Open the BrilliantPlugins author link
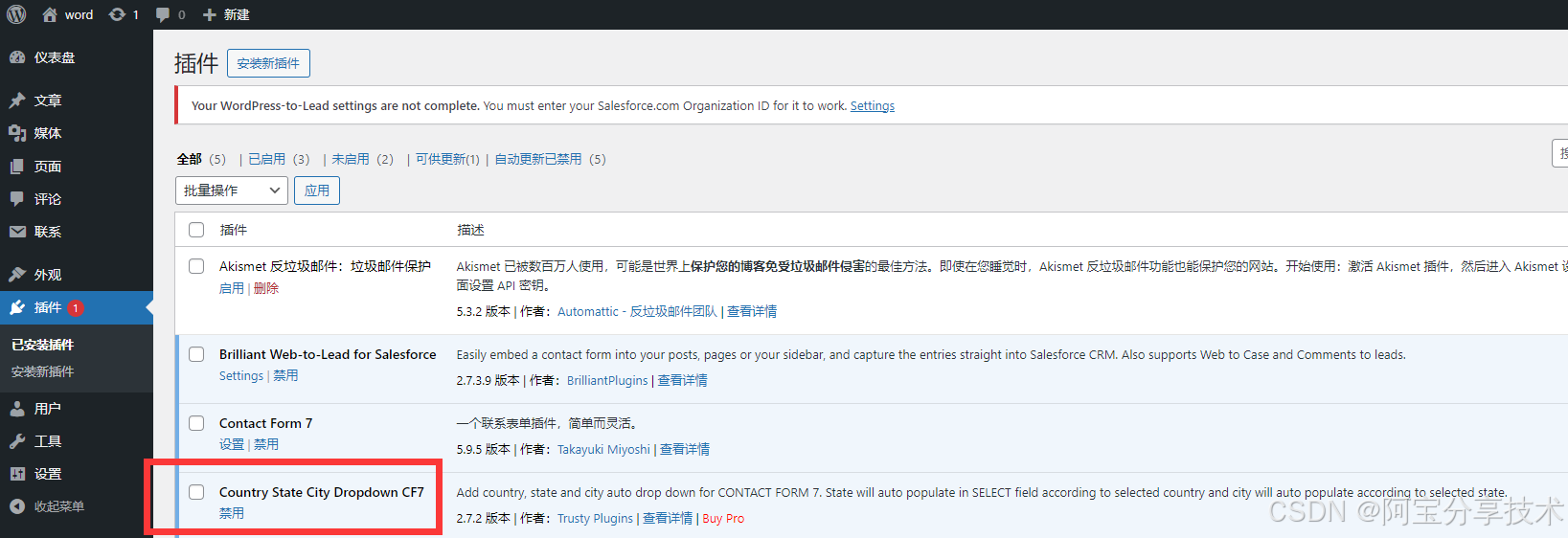Viewport: 1568px width, 538px height. (607, 381)
